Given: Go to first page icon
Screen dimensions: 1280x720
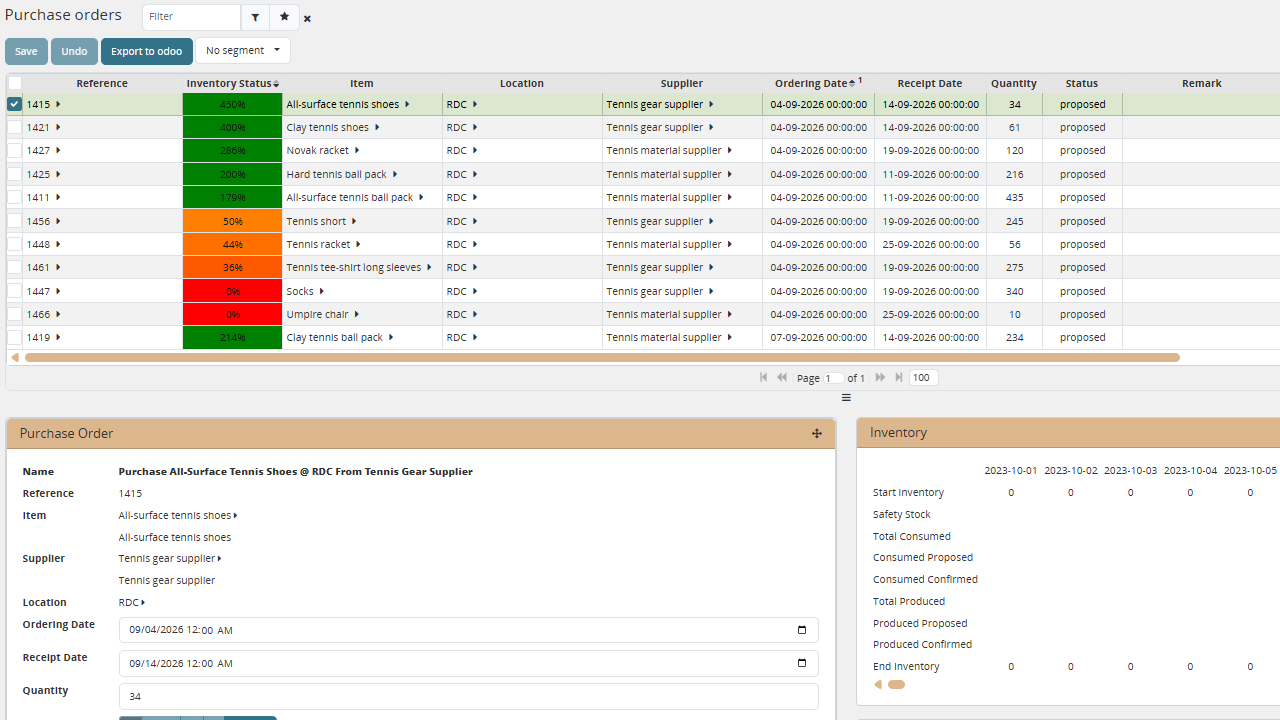Looking at the screenshot, I should [764, 377].
